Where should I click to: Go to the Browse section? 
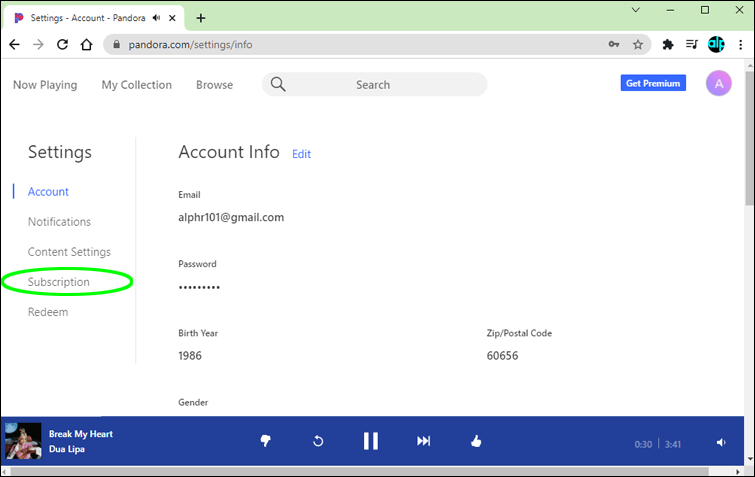pyautogui.click(x=214, y=85)
